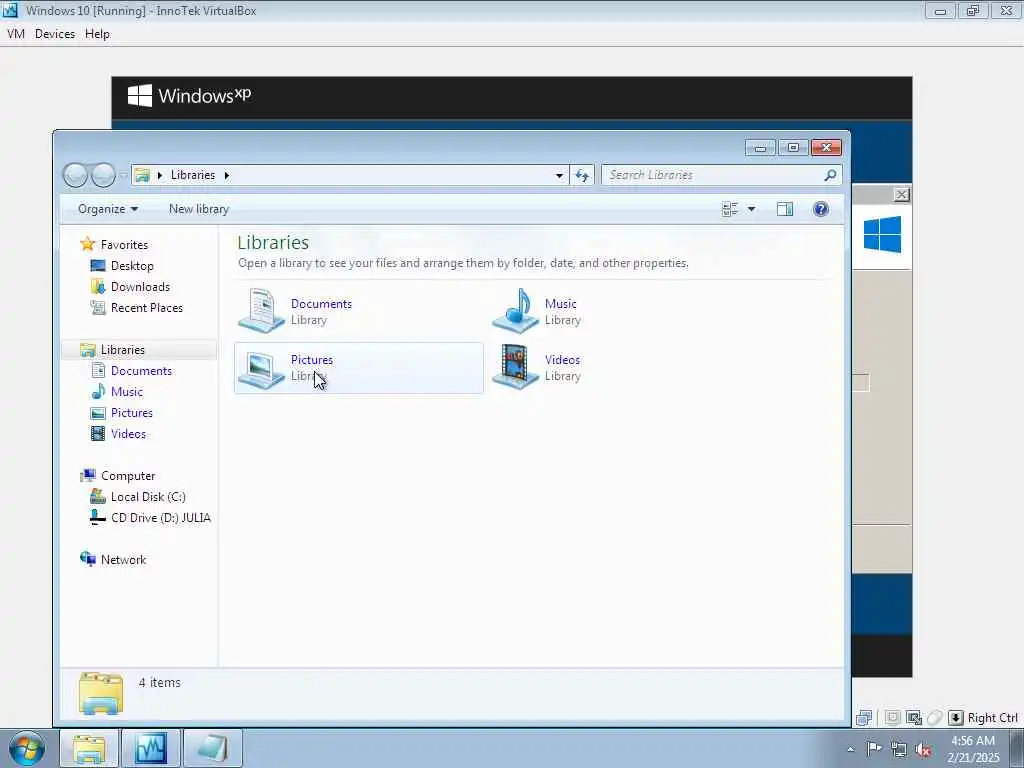Open Downloads in Favorites sidebar
The height and width of the screenshot is (768, 1024).
coord(140,287)
